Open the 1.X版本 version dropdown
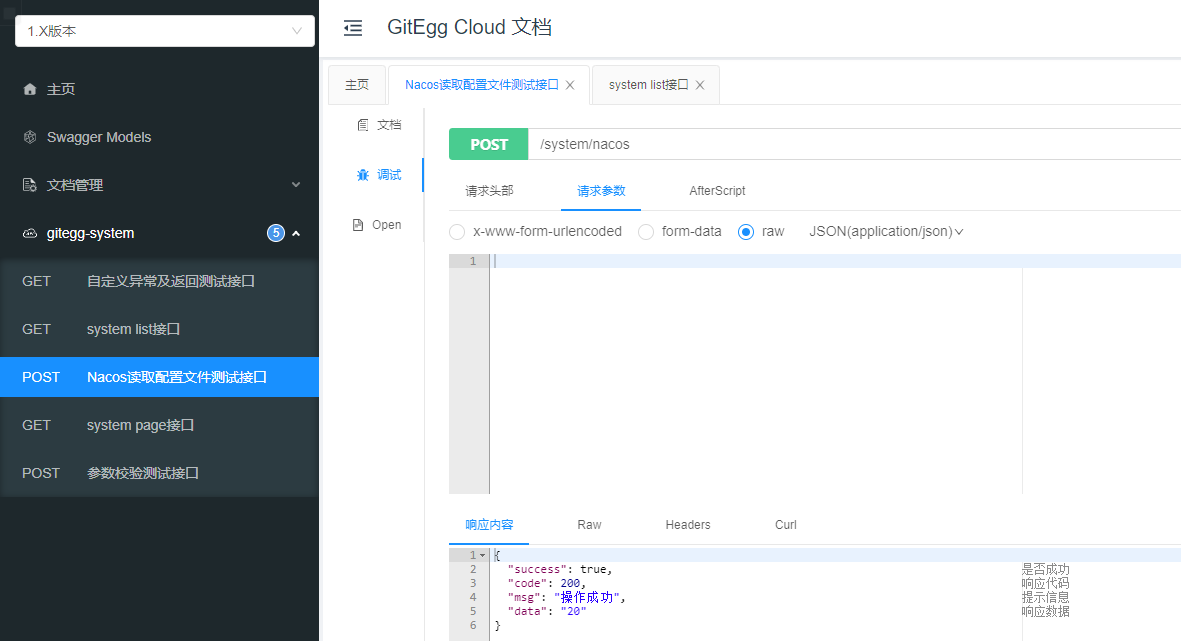 pos(165,31)
